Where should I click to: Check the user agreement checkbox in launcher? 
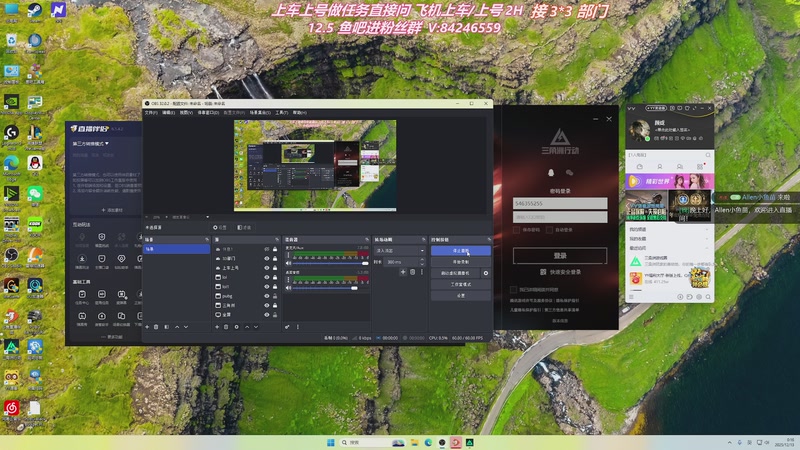click(x=513, y=290)
